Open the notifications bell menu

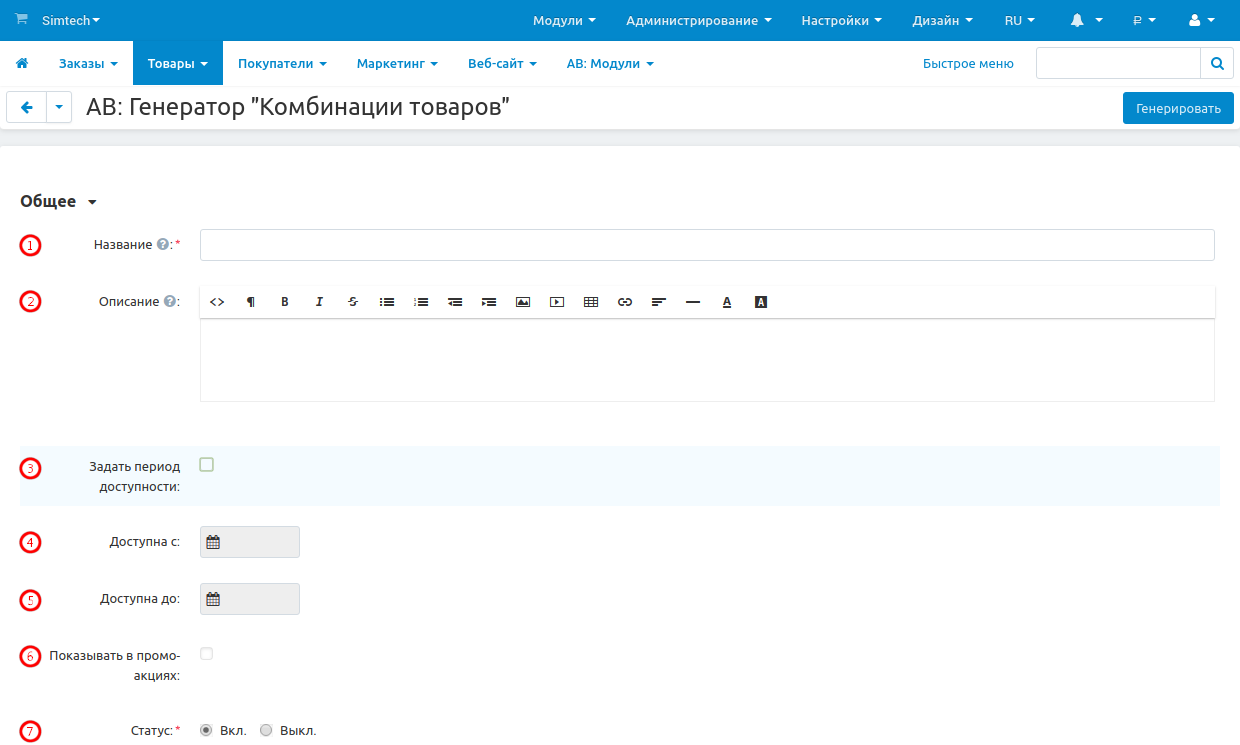tap(1086, 20)
